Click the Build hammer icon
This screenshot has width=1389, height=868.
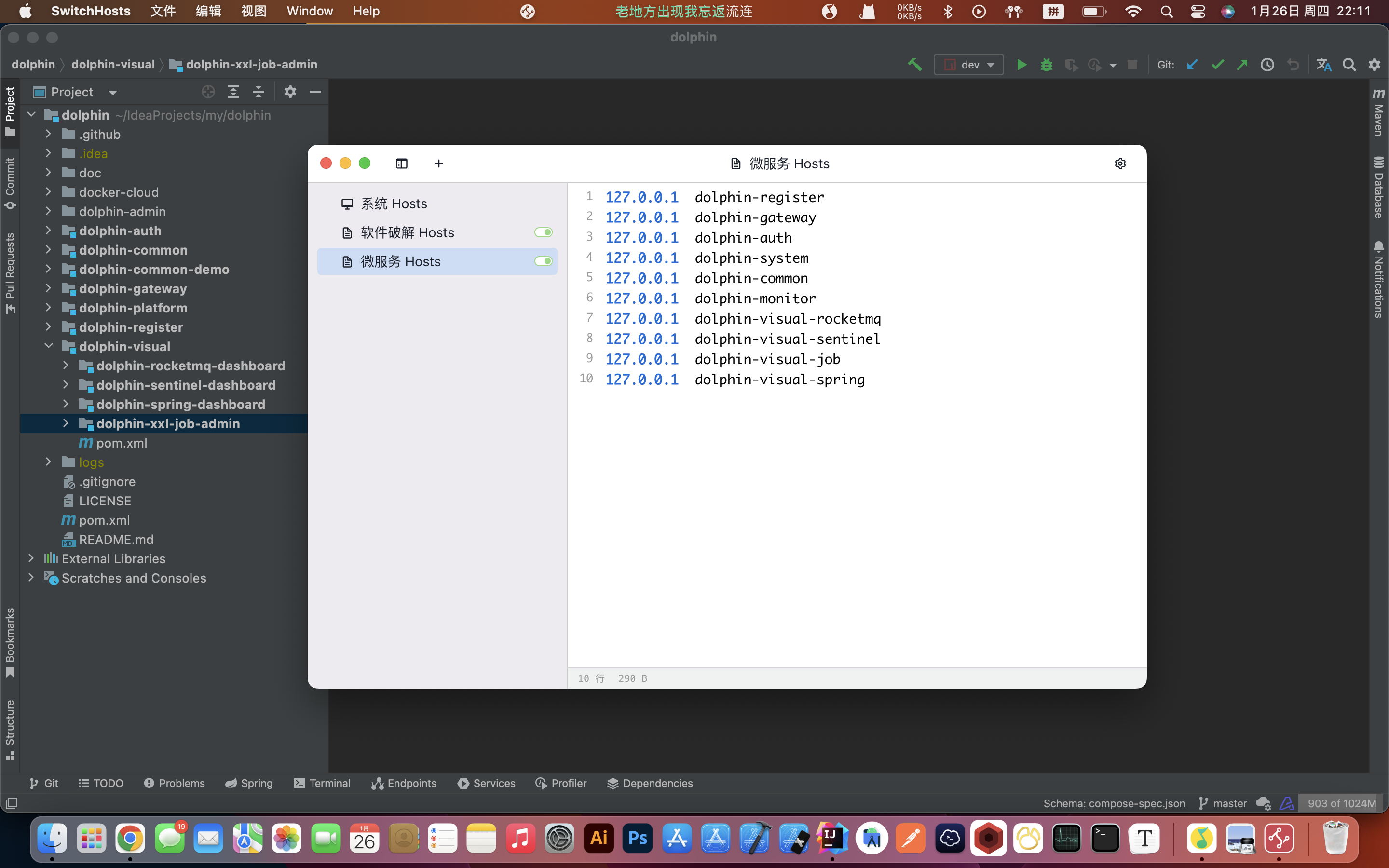915,65
